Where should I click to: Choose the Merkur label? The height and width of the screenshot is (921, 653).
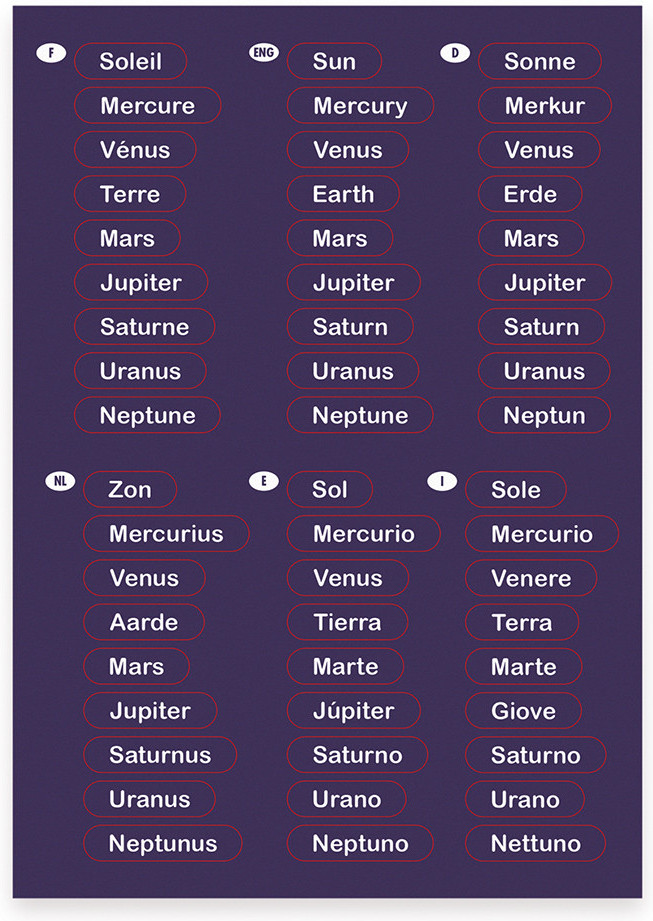545,105
